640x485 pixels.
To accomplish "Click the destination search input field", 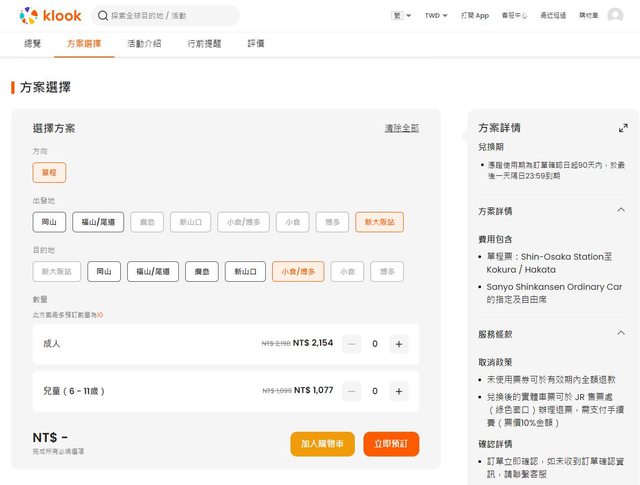I will (170, 16).
